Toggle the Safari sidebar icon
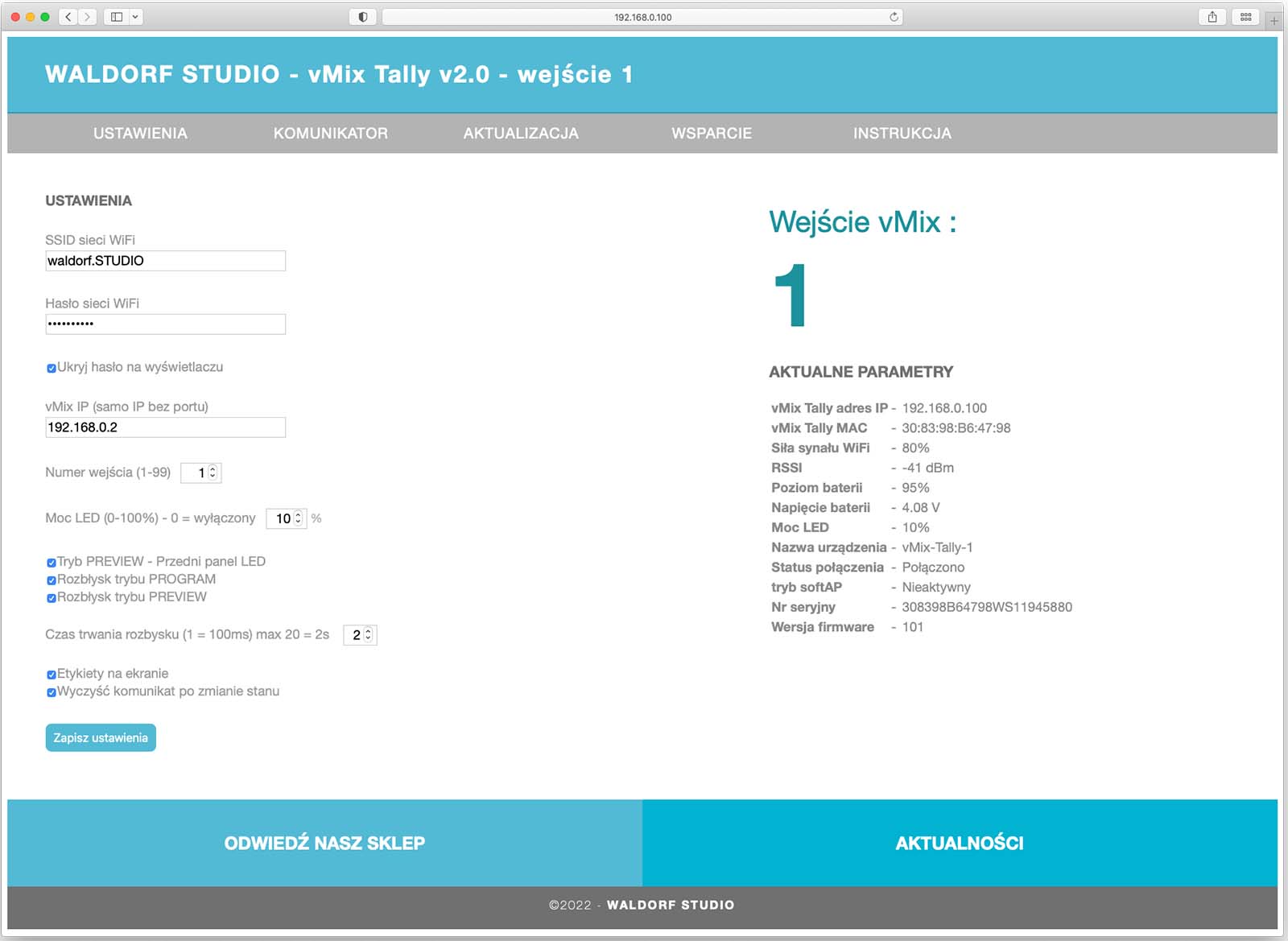This screenshot has height=941, width=1288. coord(117,17)
